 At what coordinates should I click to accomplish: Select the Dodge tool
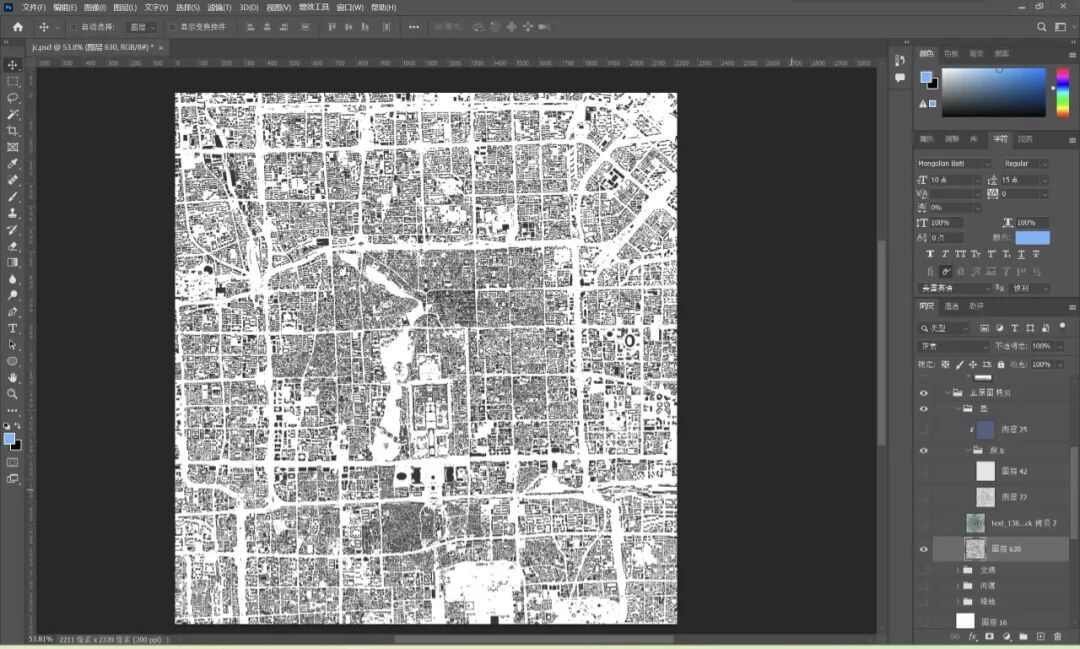coord(12,296)
